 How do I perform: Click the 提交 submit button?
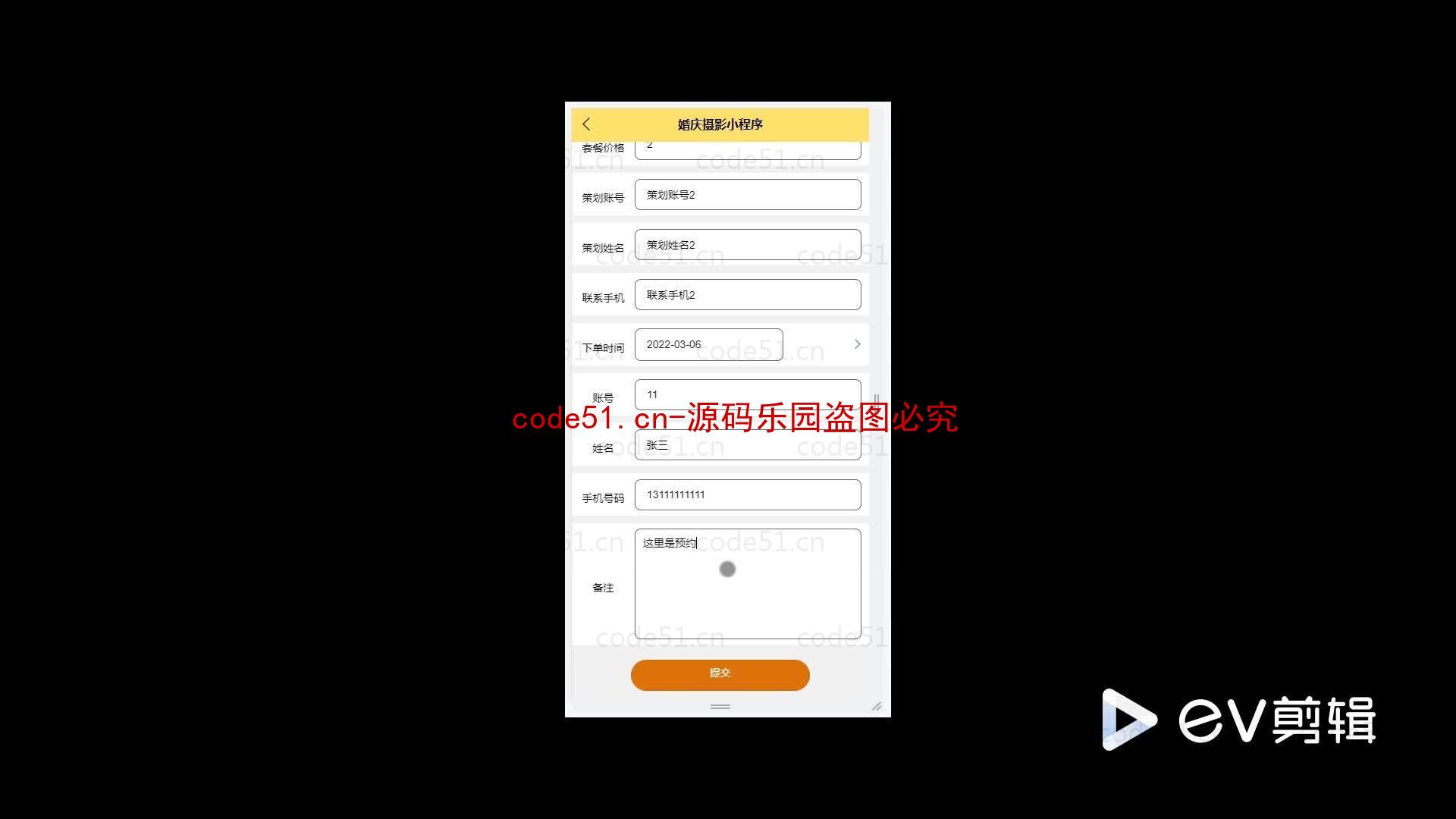click(720, 673)
